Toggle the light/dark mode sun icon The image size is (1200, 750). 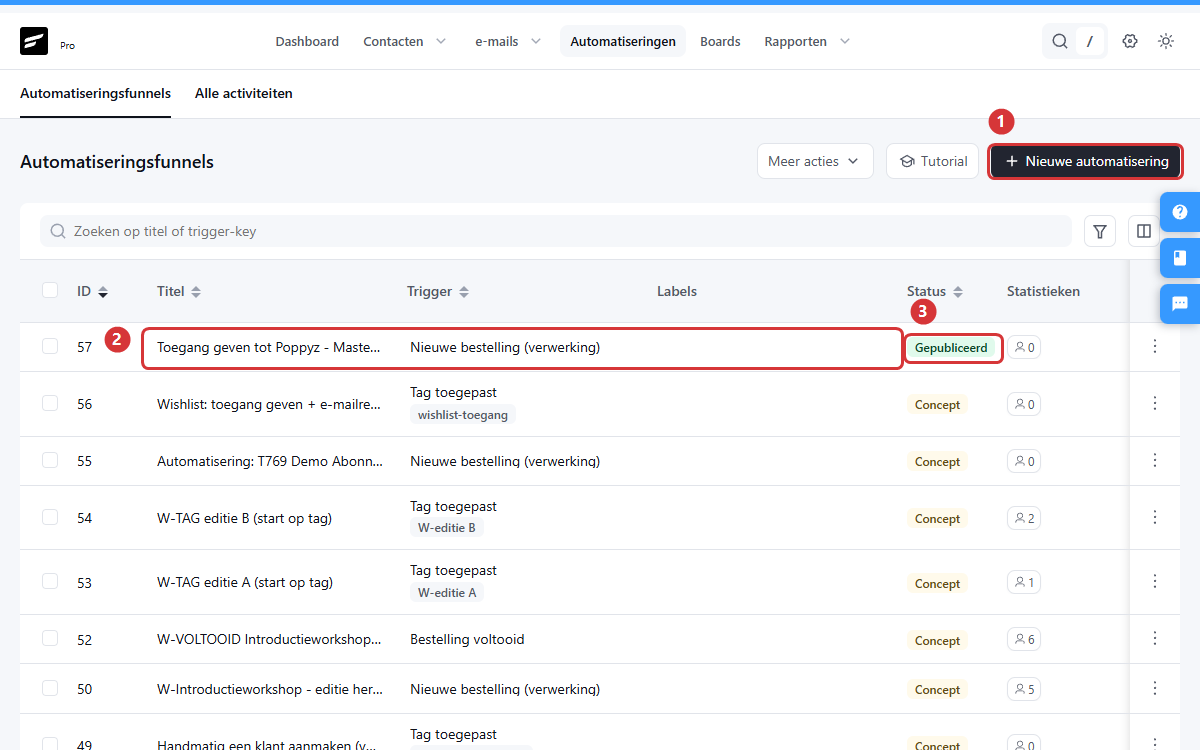(x=1166, y=41)
